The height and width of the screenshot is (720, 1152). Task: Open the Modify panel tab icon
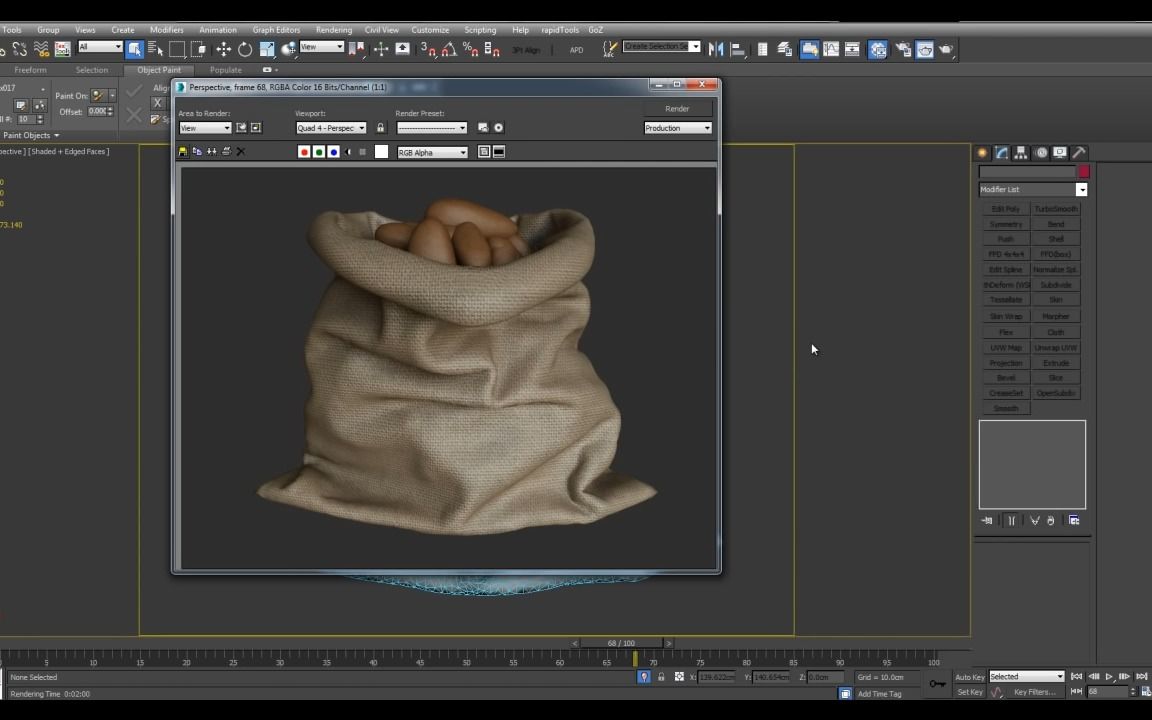1002,153
